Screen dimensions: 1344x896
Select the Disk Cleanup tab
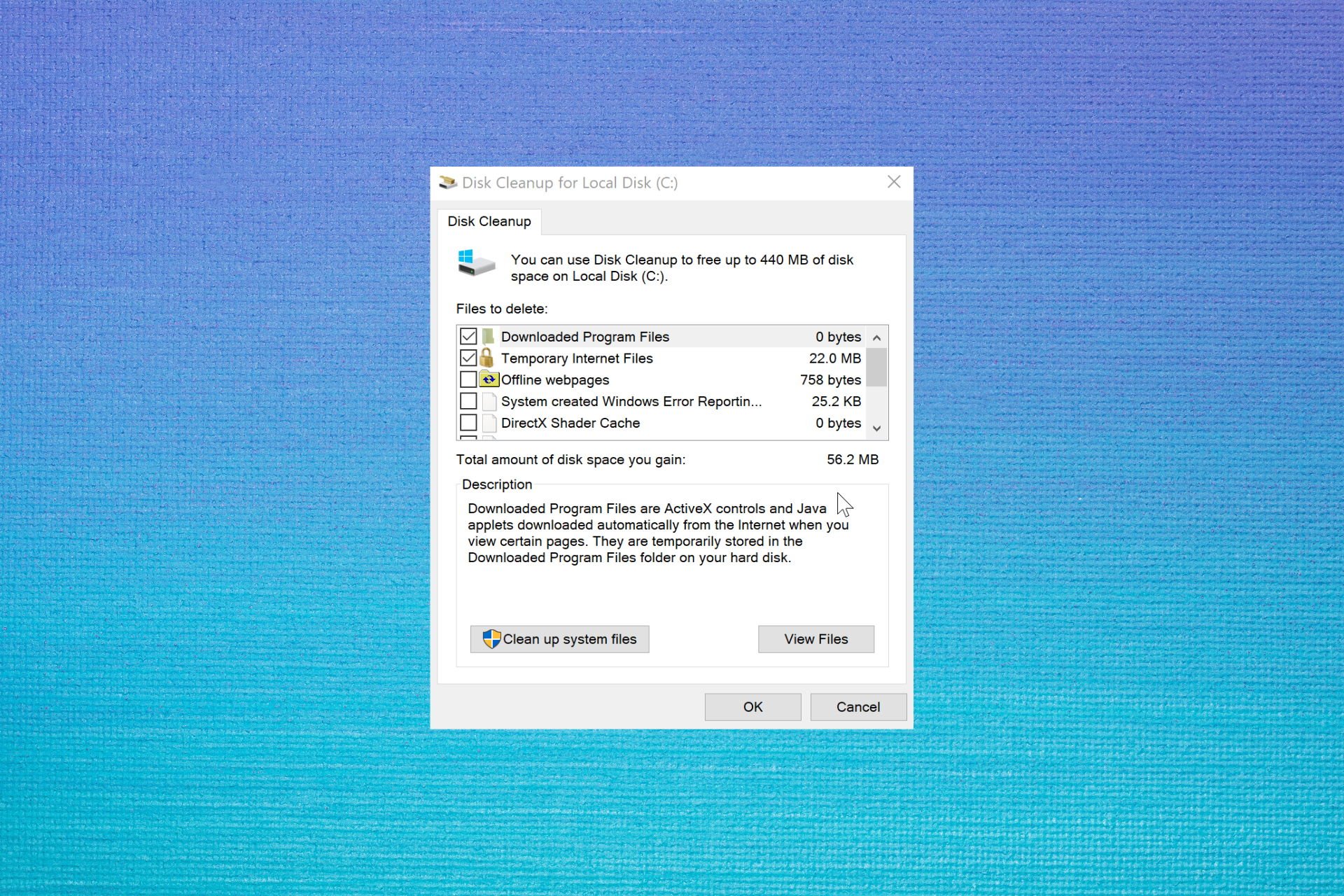[489, 221]
